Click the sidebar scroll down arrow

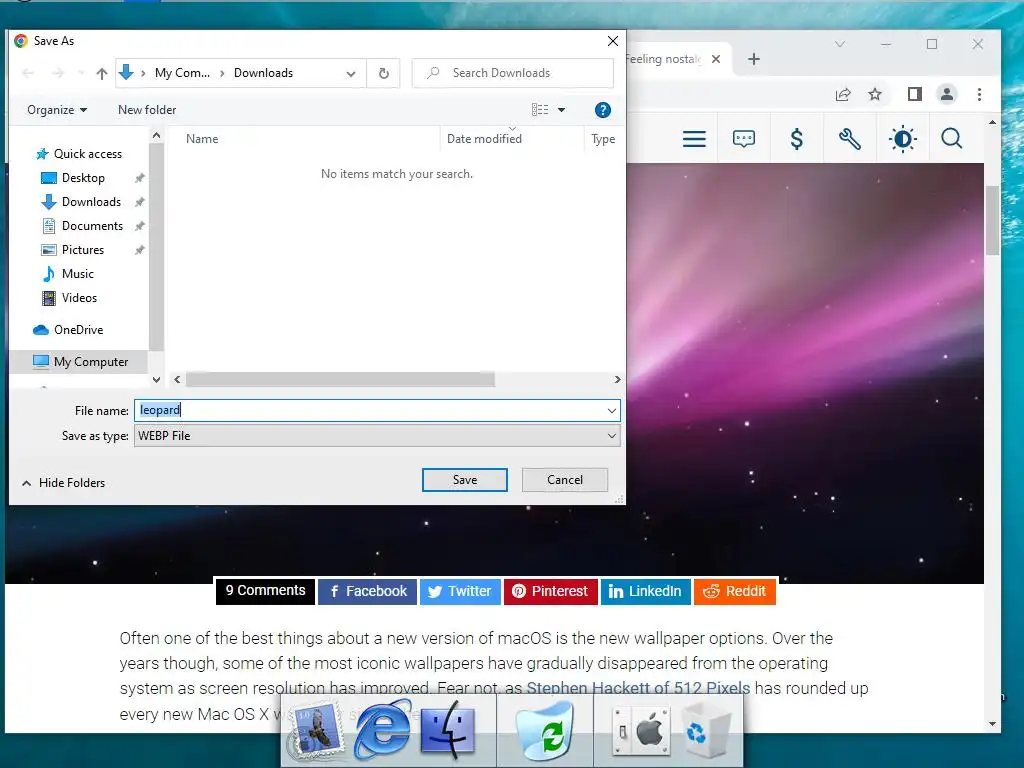(x=156, y=379)
